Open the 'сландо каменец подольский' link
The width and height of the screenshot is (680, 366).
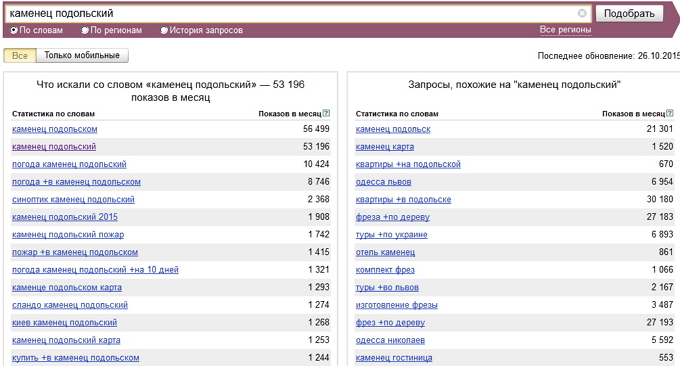[70, 305]
